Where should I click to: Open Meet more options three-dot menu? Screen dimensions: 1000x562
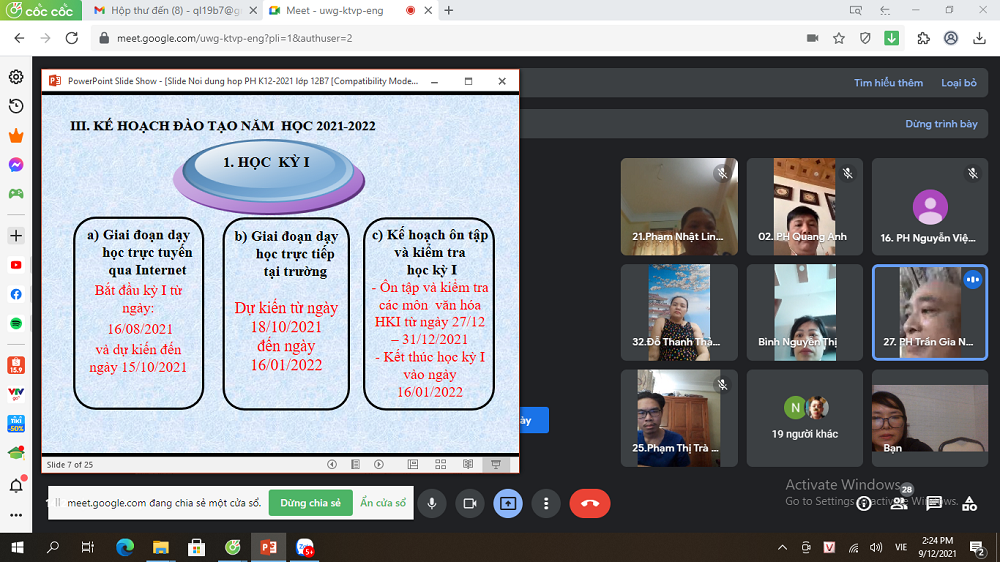[x=544, y=503]
